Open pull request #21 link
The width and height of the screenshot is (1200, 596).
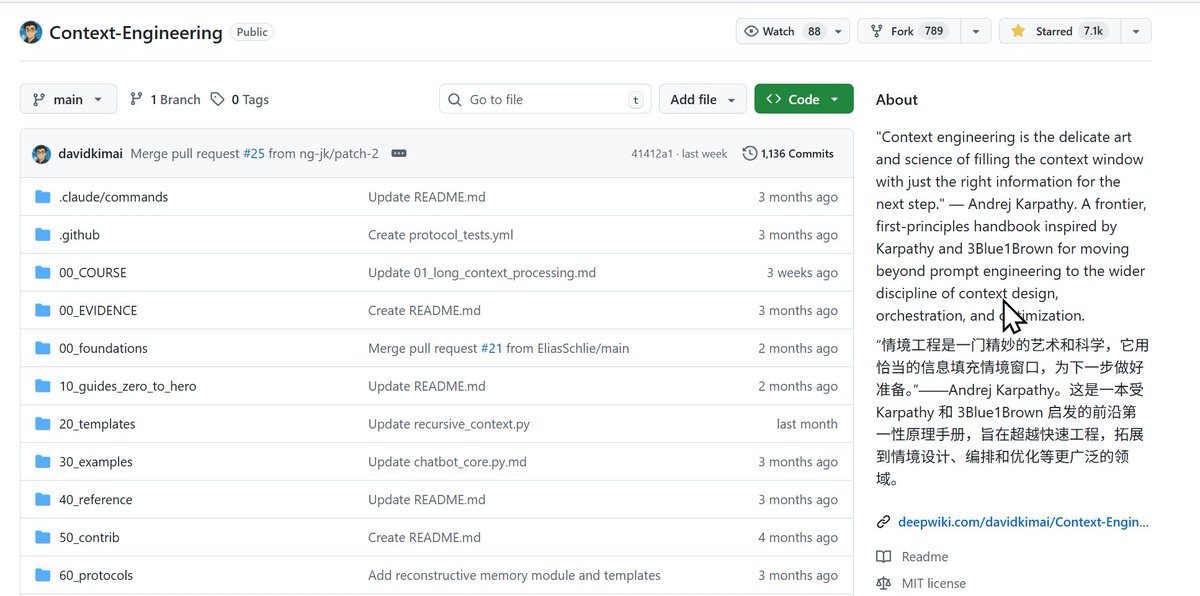pos(491,348)
